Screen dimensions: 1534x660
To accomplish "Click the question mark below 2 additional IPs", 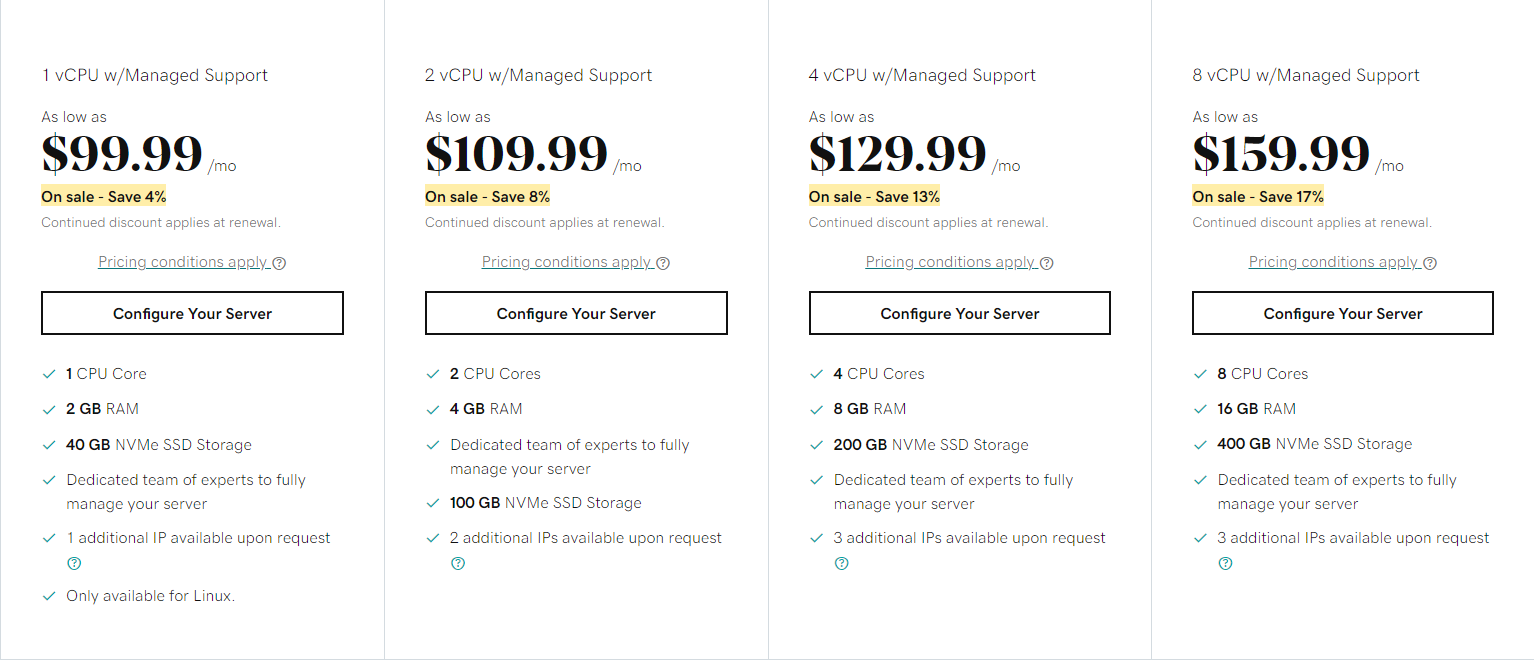I will coord(458,563).
